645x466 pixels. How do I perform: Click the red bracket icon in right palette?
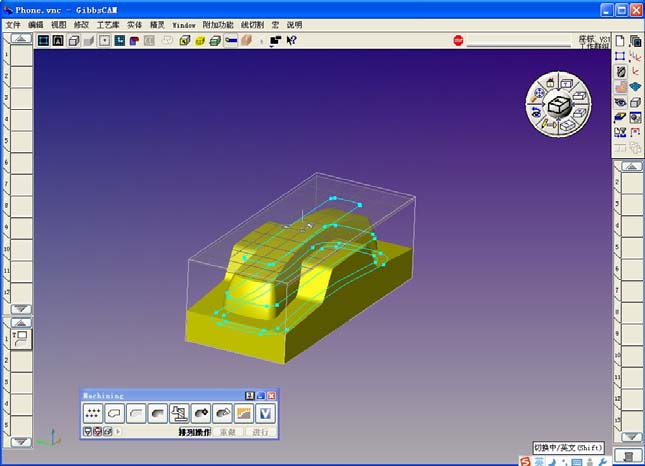click(636, 132)
